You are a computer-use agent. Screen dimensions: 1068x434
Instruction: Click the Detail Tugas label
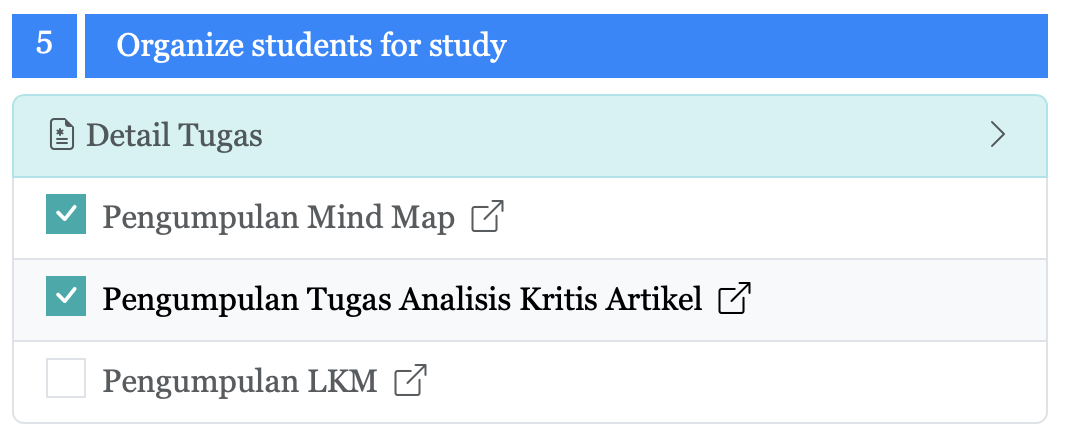[174, 135]
